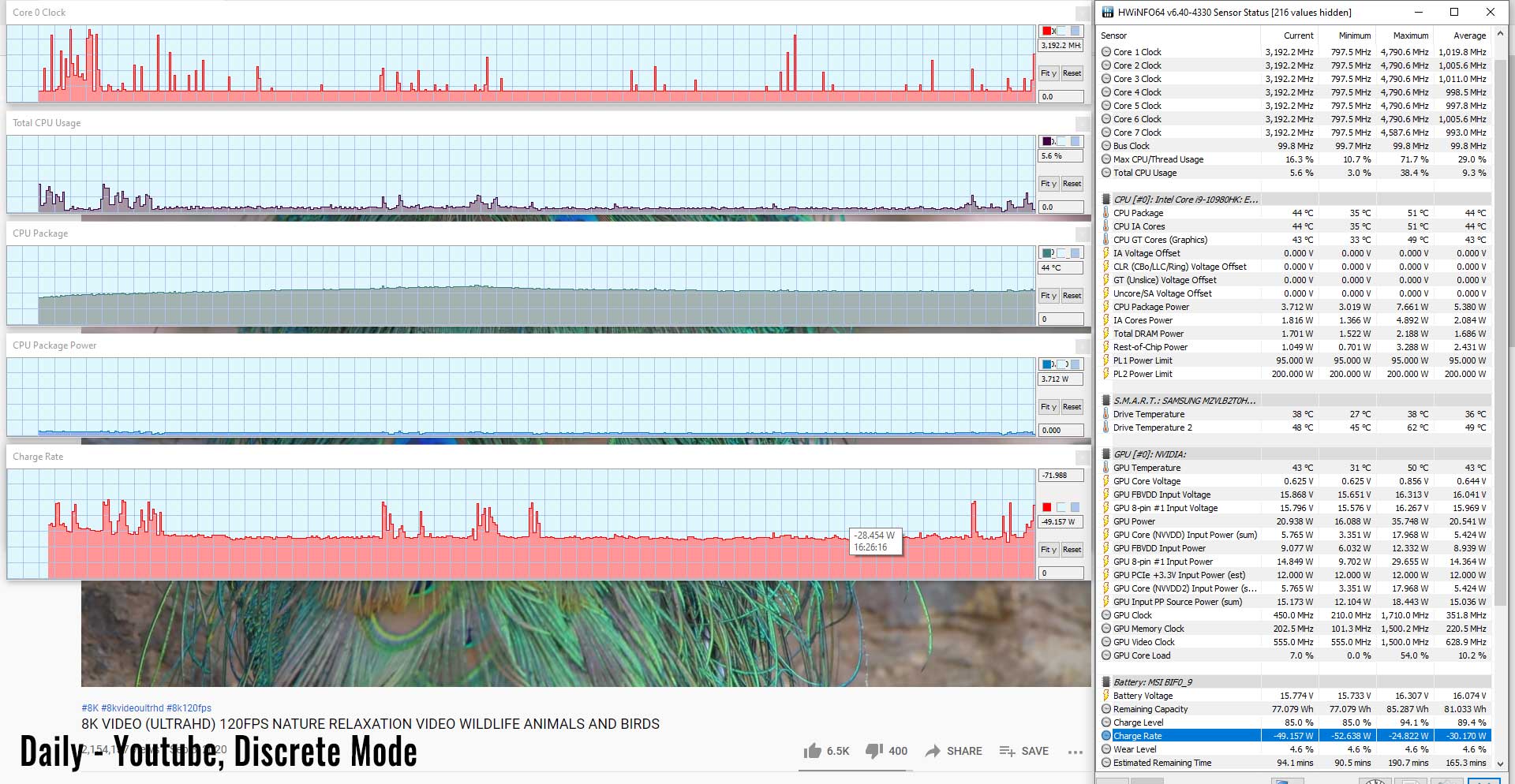Screen dimensions: 1515x784
Task: Click the thermometer icon beside GPU Temperature
Action: 1106,468
